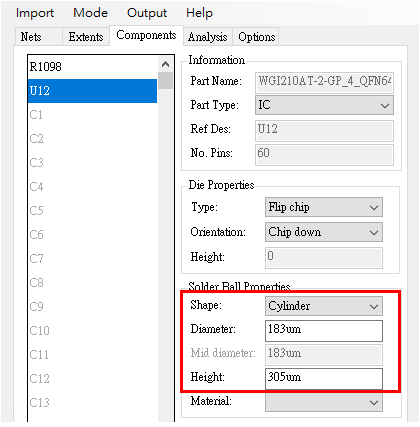Click the No. Pins field

[x=324, y=154]
